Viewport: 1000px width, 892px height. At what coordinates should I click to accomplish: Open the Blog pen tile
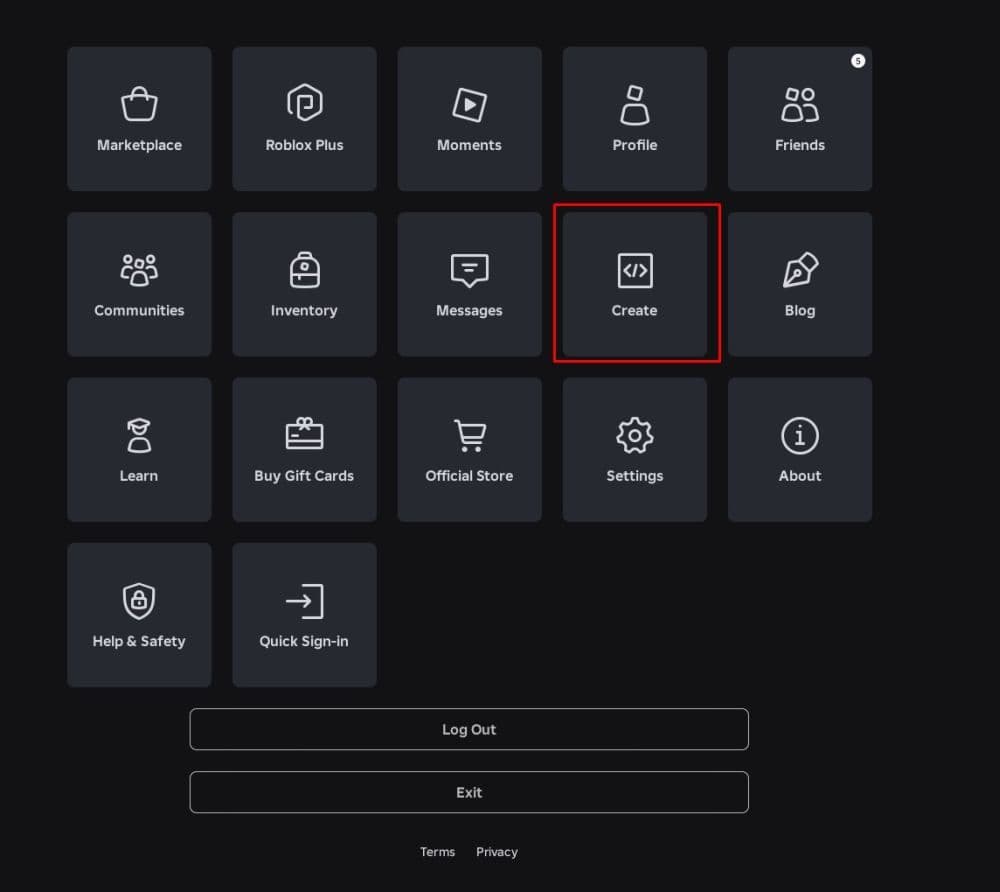800,284
